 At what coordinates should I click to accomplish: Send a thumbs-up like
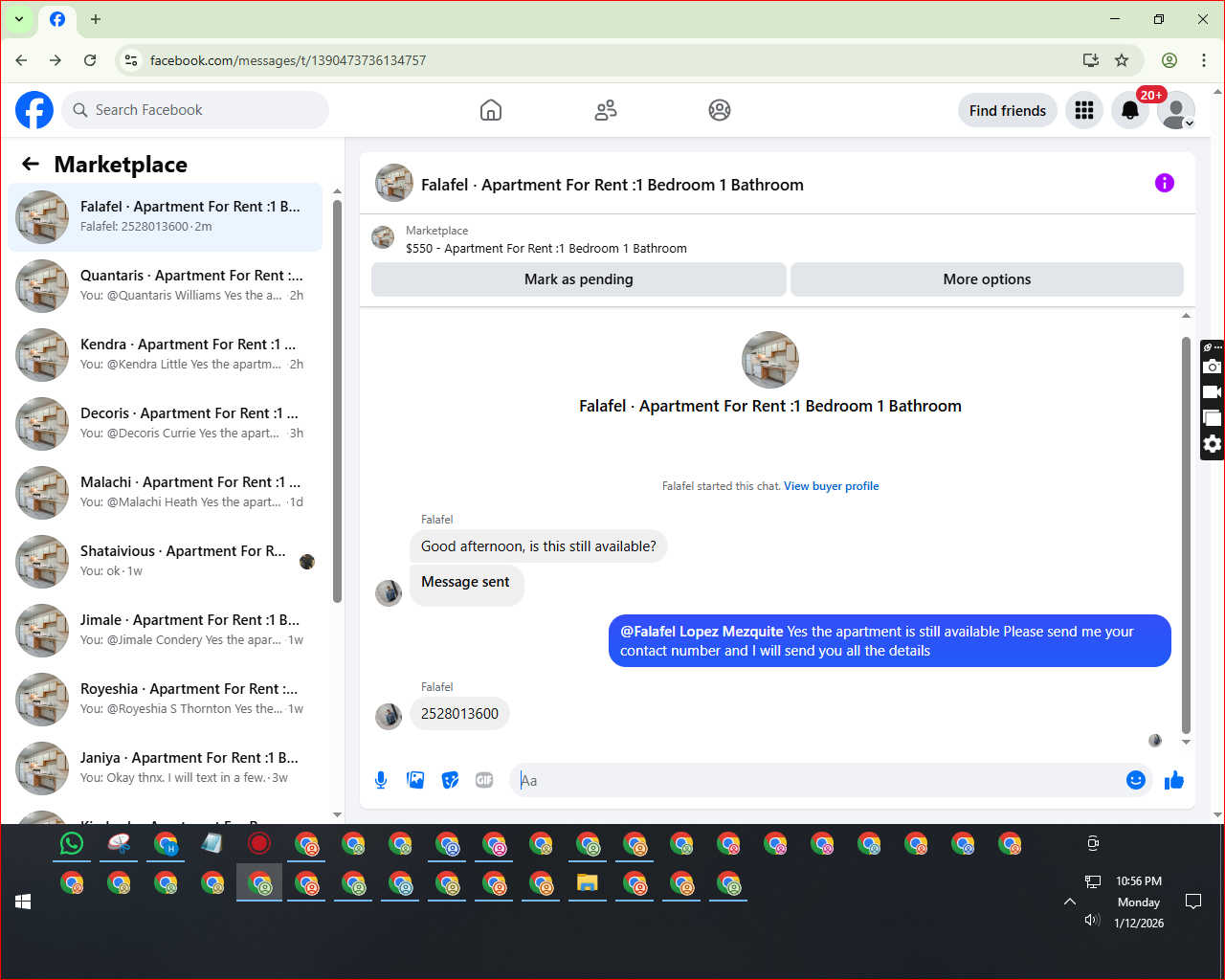pos(1174,780)
